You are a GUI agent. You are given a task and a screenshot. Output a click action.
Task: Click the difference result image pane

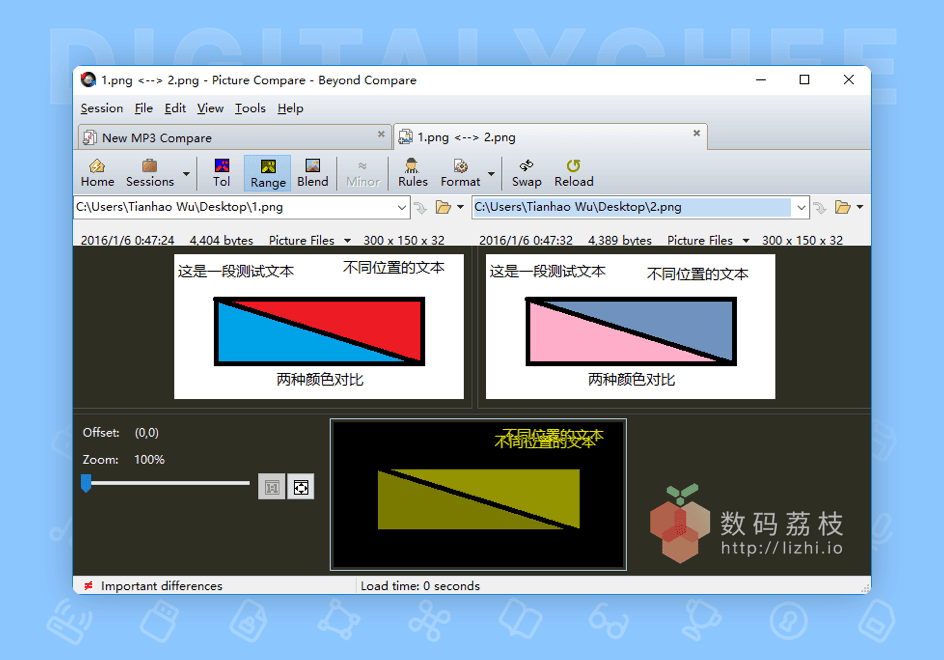click(x=479, y=494)
